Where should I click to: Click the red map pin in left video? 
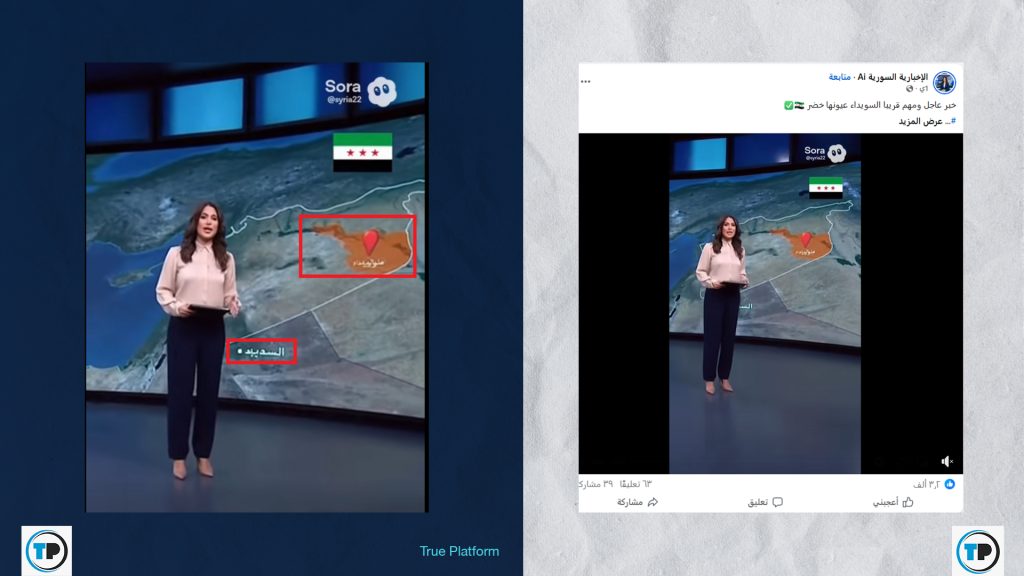point(370,241)
